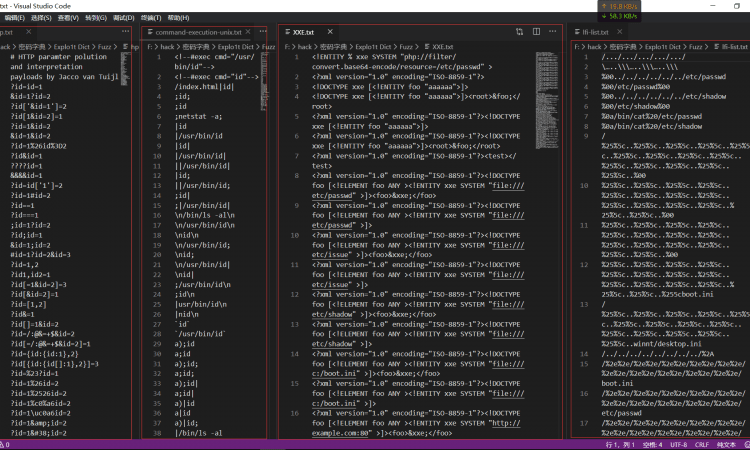Select language mode 纯文本 in status bar

click(x=726, y=445)
